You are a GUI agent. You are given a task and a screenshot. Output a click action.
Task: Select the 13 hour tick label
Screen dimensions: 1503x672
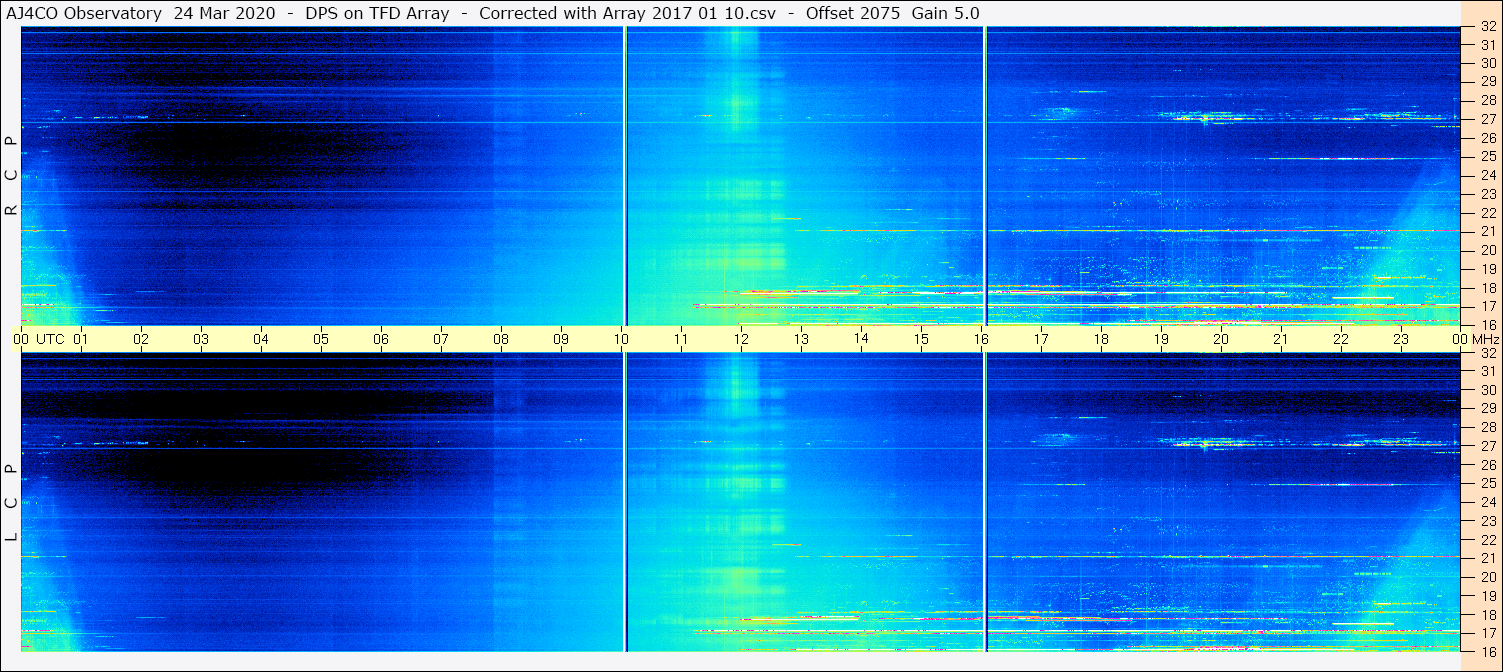[x=801, y=339]
